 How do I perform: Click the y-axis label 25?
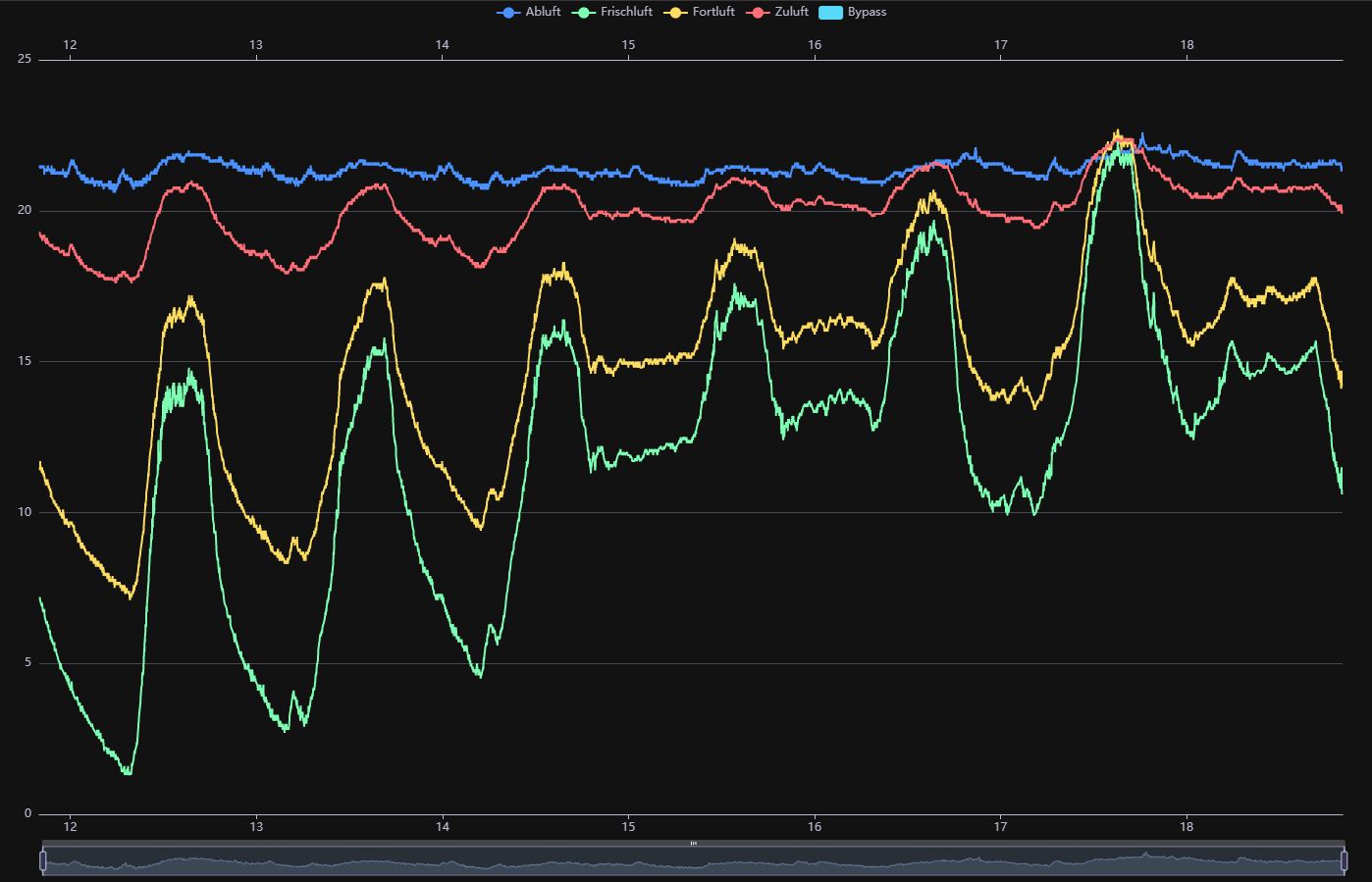click(x=25, y=60)
